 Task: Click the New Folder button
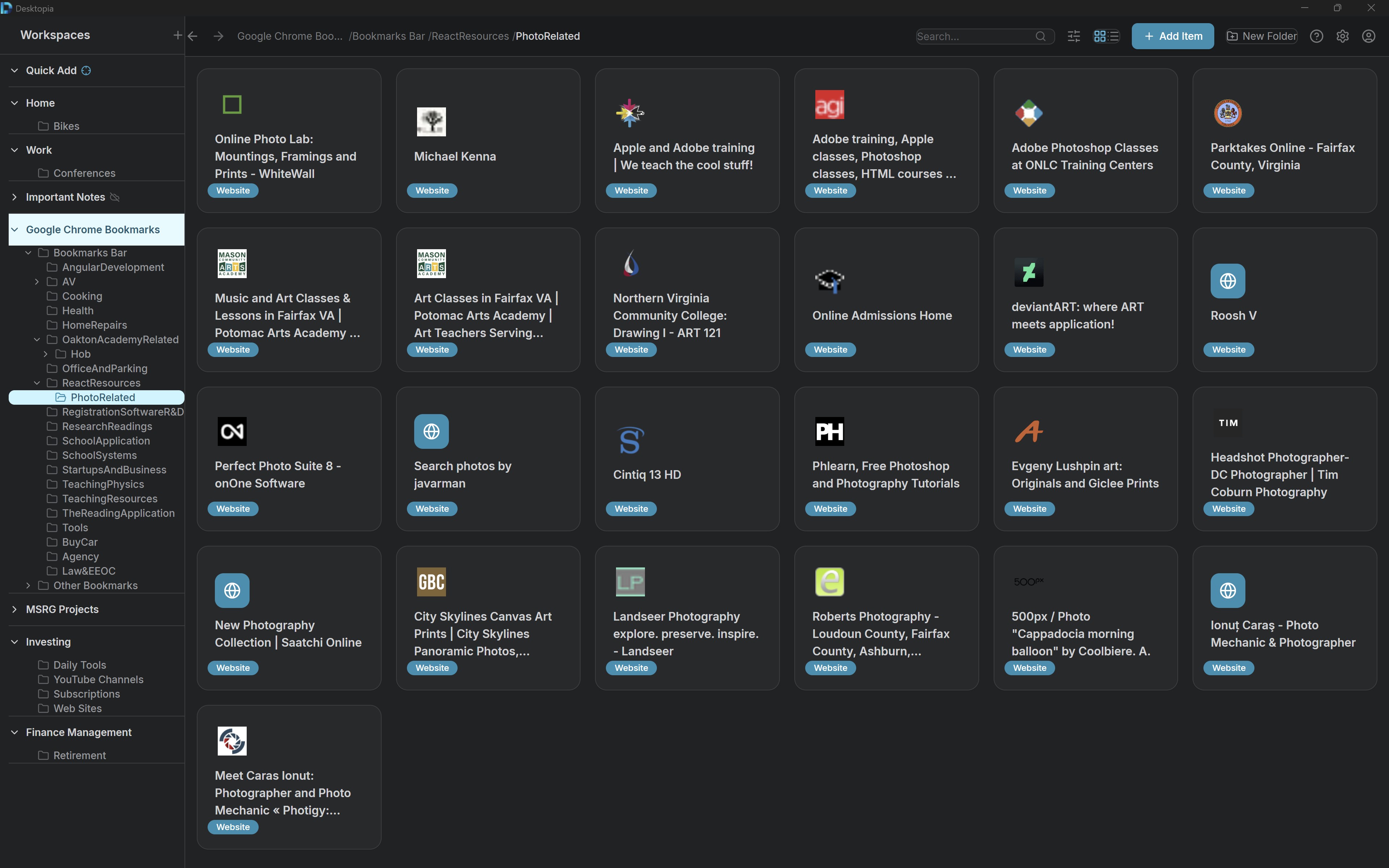(x=1262, y=36)
